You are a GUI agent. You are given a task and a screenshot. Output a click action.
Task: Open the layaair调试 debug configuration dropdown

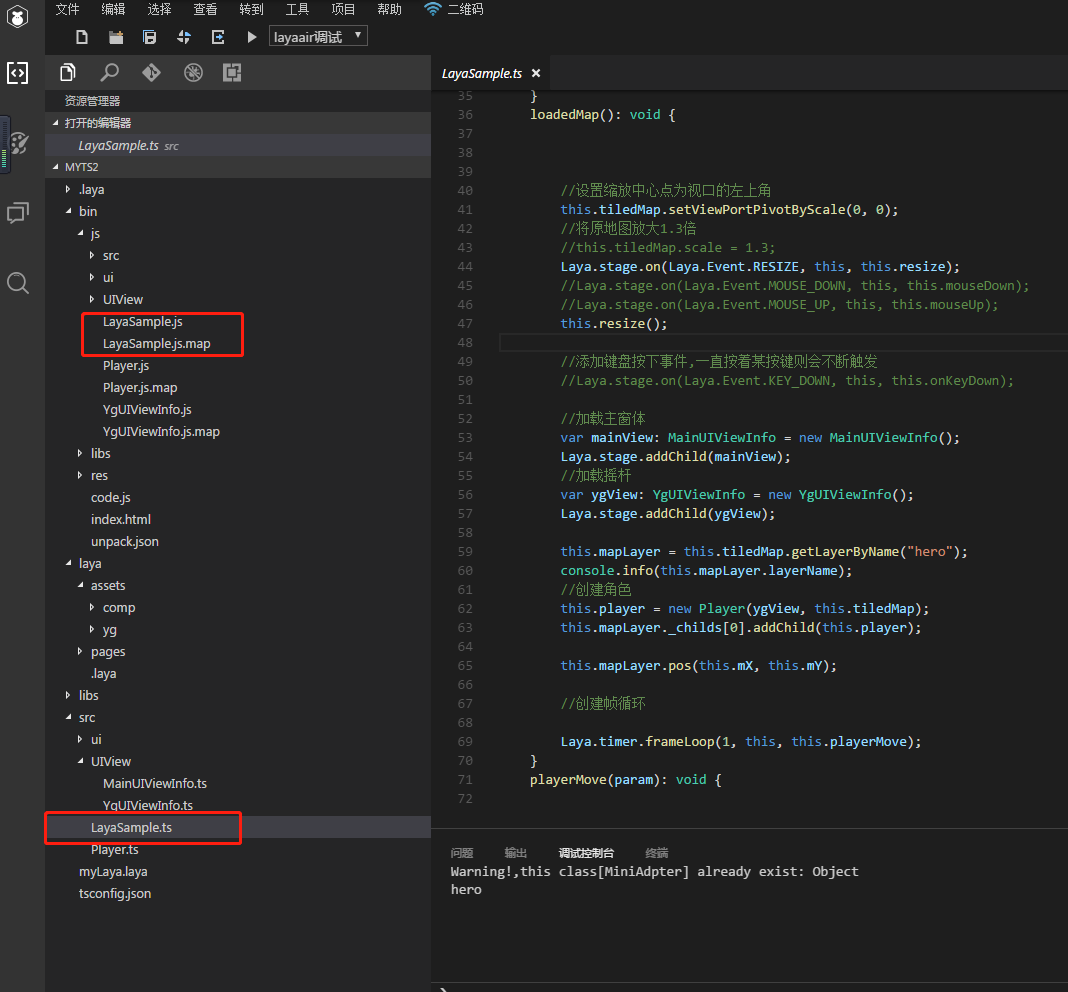coord(318,37)
